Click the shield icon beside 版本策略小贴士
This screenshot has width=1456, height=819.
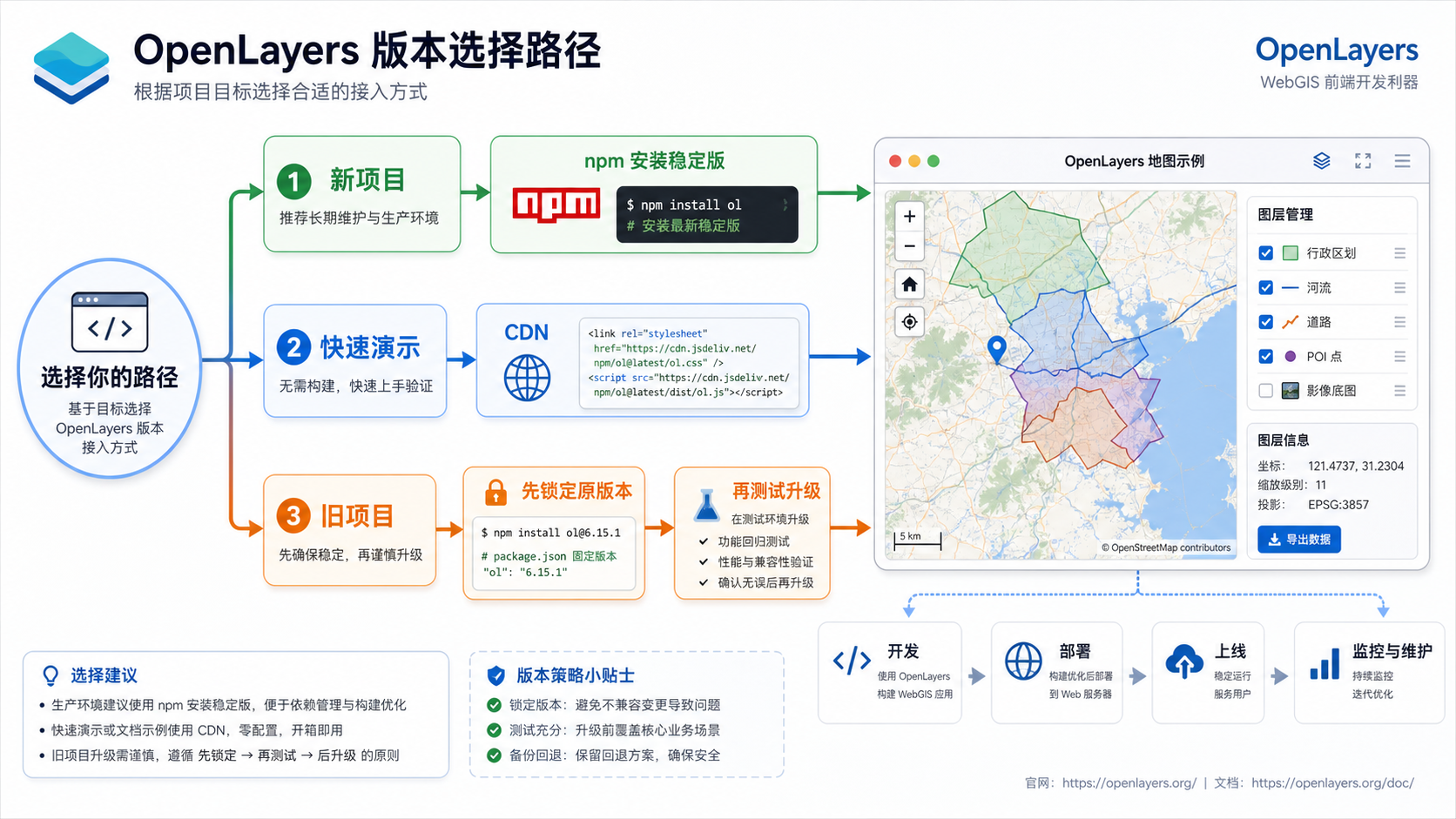coord(495,675)
